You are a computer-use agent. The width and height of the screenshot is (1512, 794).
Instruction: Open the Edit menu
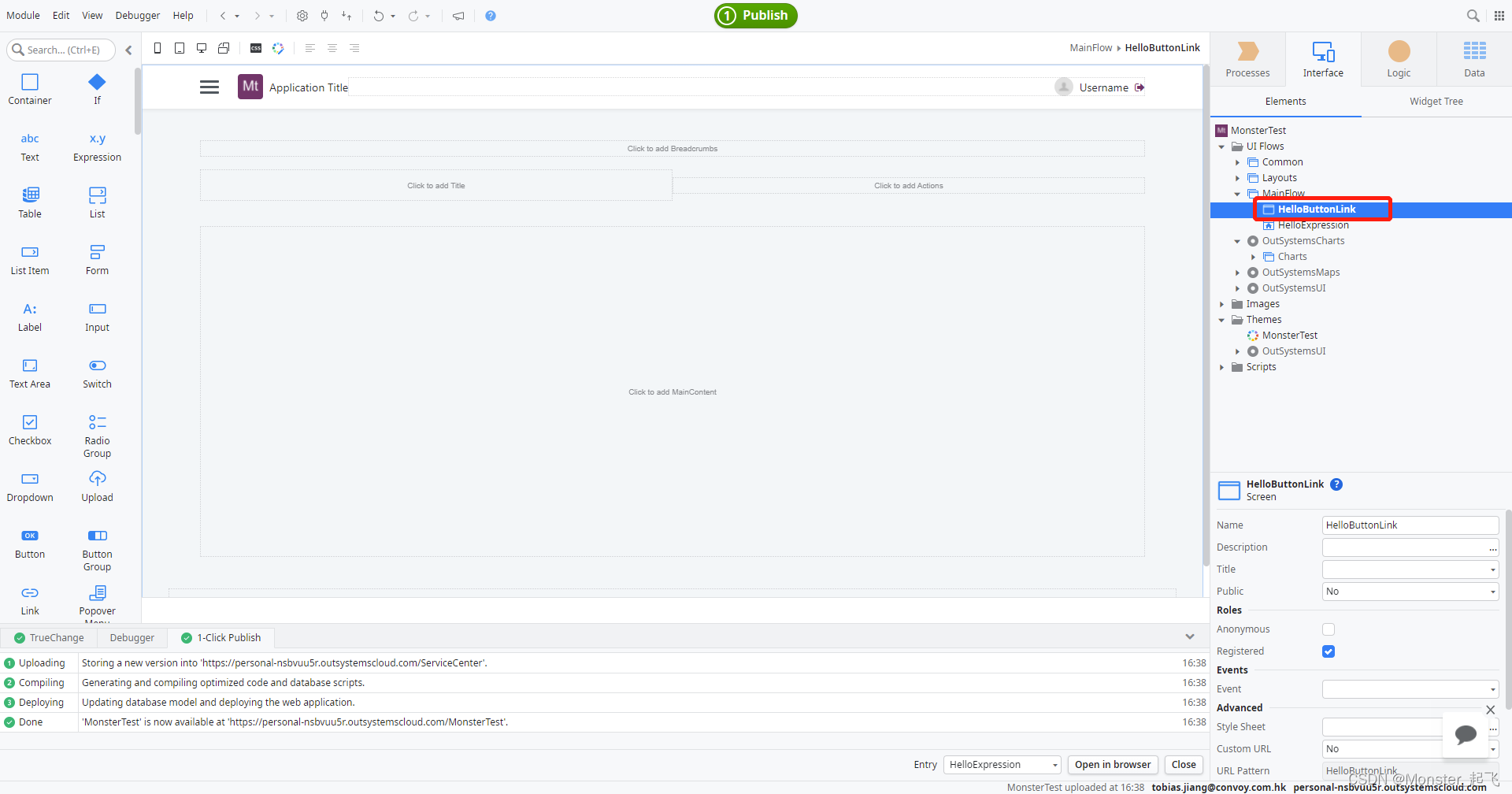61,15
